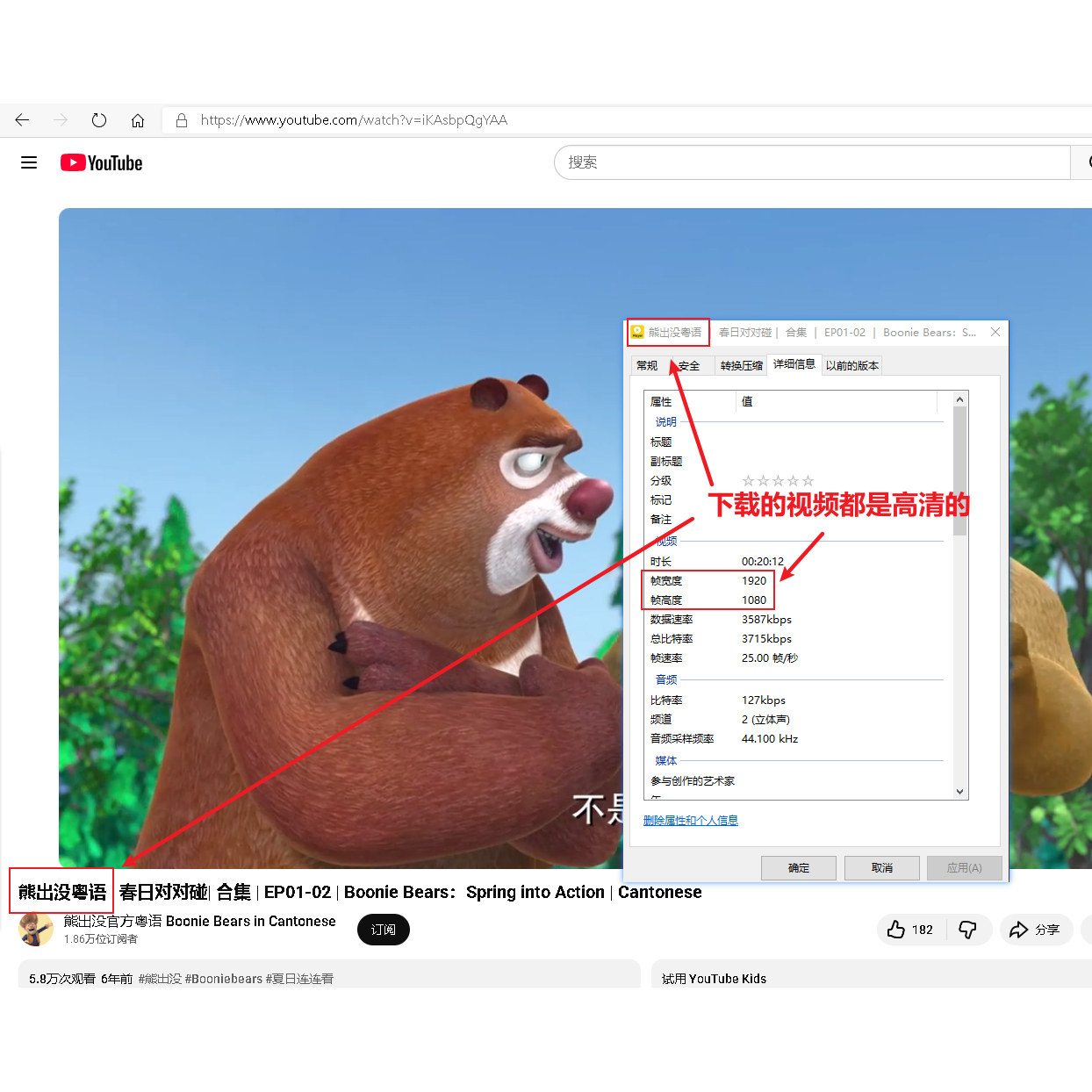Click the 帧高度 1080 value
The image size is (1092, 1092).
pos(754,600)
